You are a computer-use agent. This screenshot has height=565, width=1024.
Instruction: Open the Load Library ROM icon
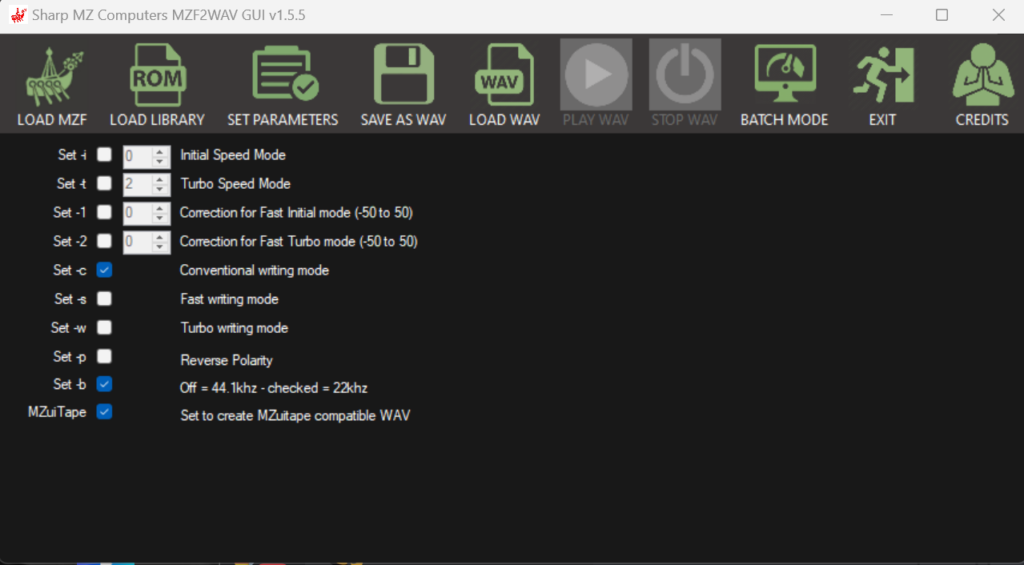(157, 78)
